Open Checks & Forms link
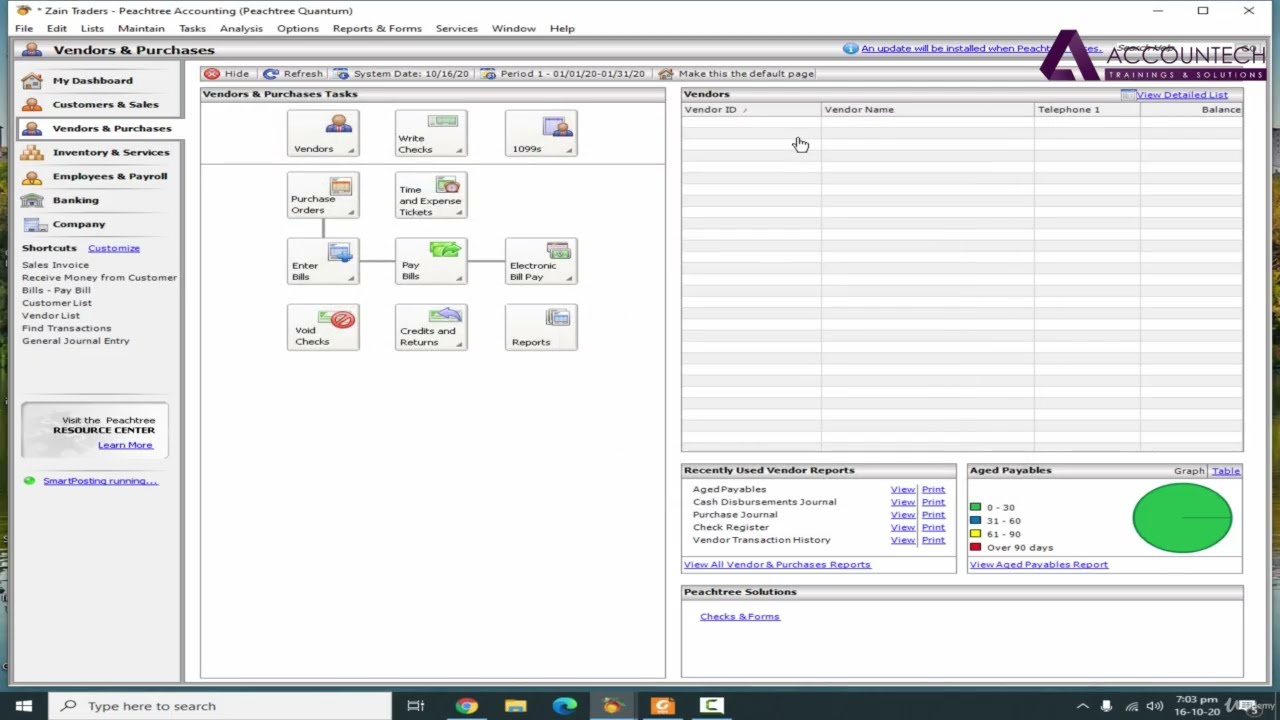 tap(739, 617)
